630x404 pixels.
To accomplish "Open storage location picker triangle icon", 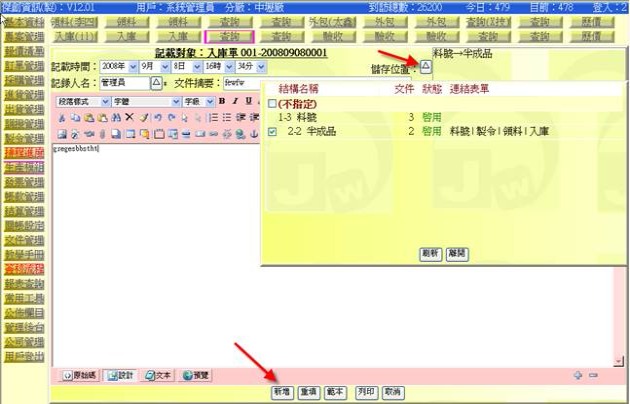I will (x=425, y=67).
